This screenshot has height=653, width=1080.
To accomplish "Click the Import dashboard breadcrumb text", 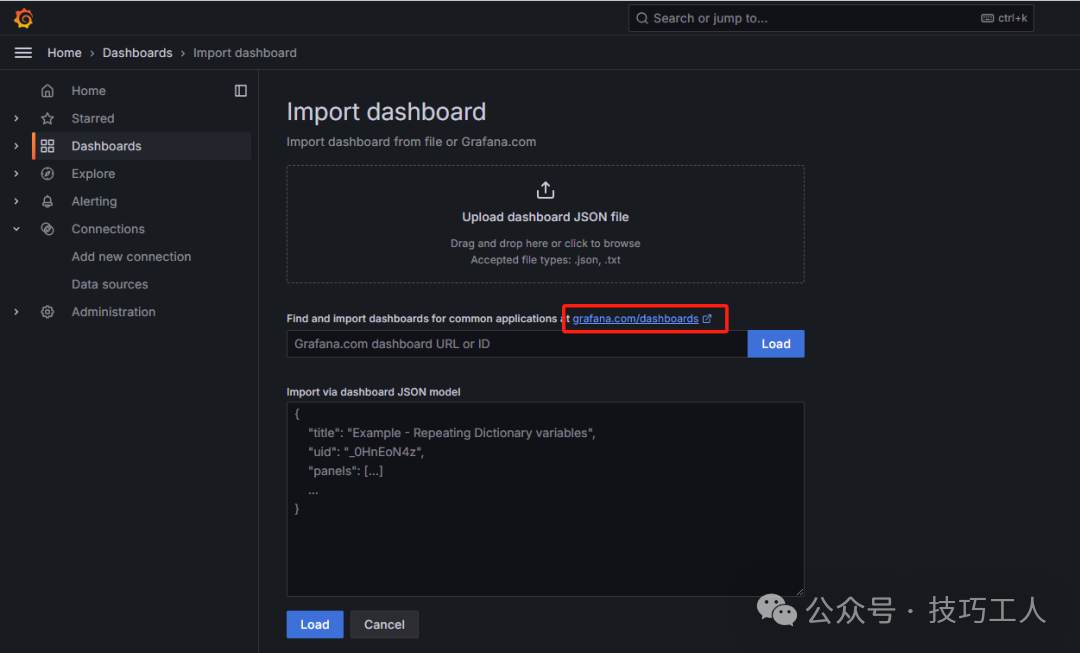I will (x=245, y=53).
